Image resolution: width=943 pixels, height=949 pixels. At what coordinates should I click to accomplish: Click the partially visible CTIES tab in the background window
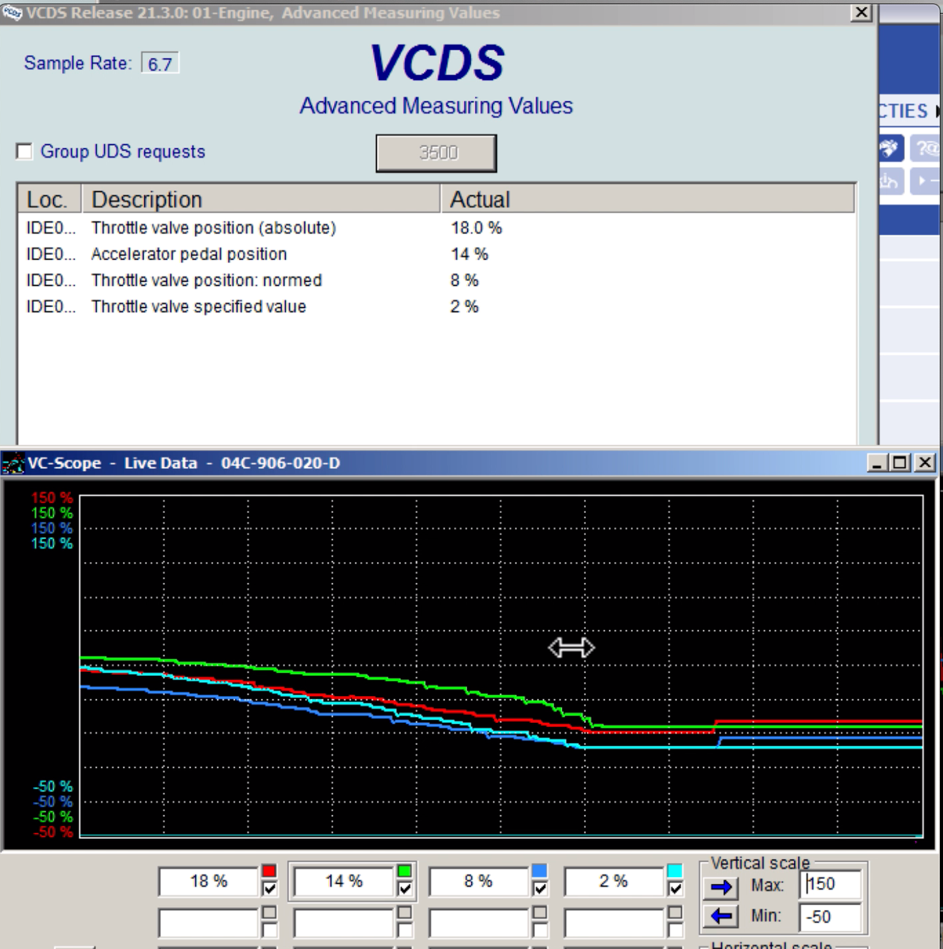point(904,111)
